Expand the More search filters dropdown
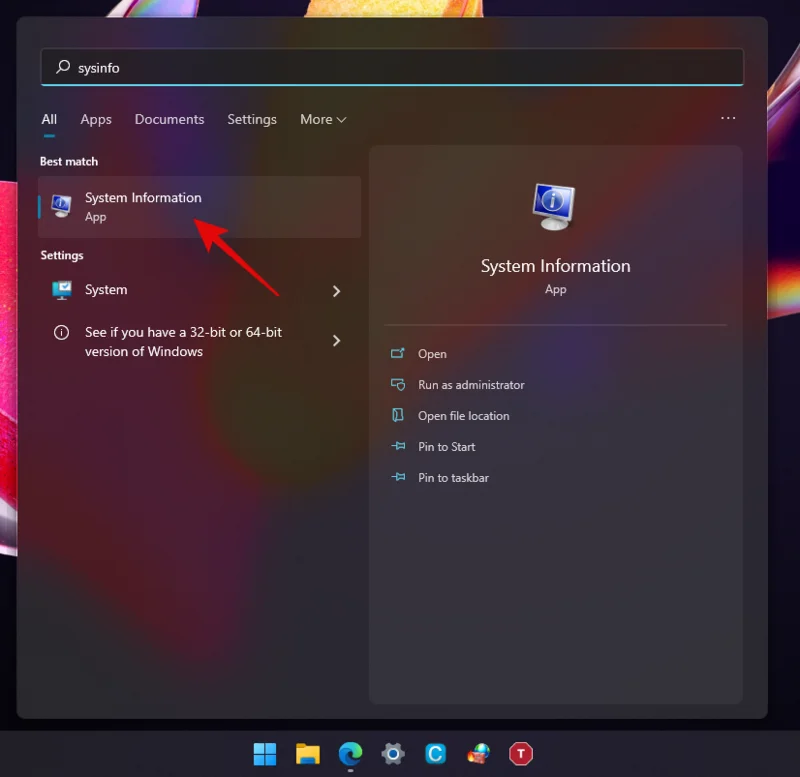 [x=322, y=119]
